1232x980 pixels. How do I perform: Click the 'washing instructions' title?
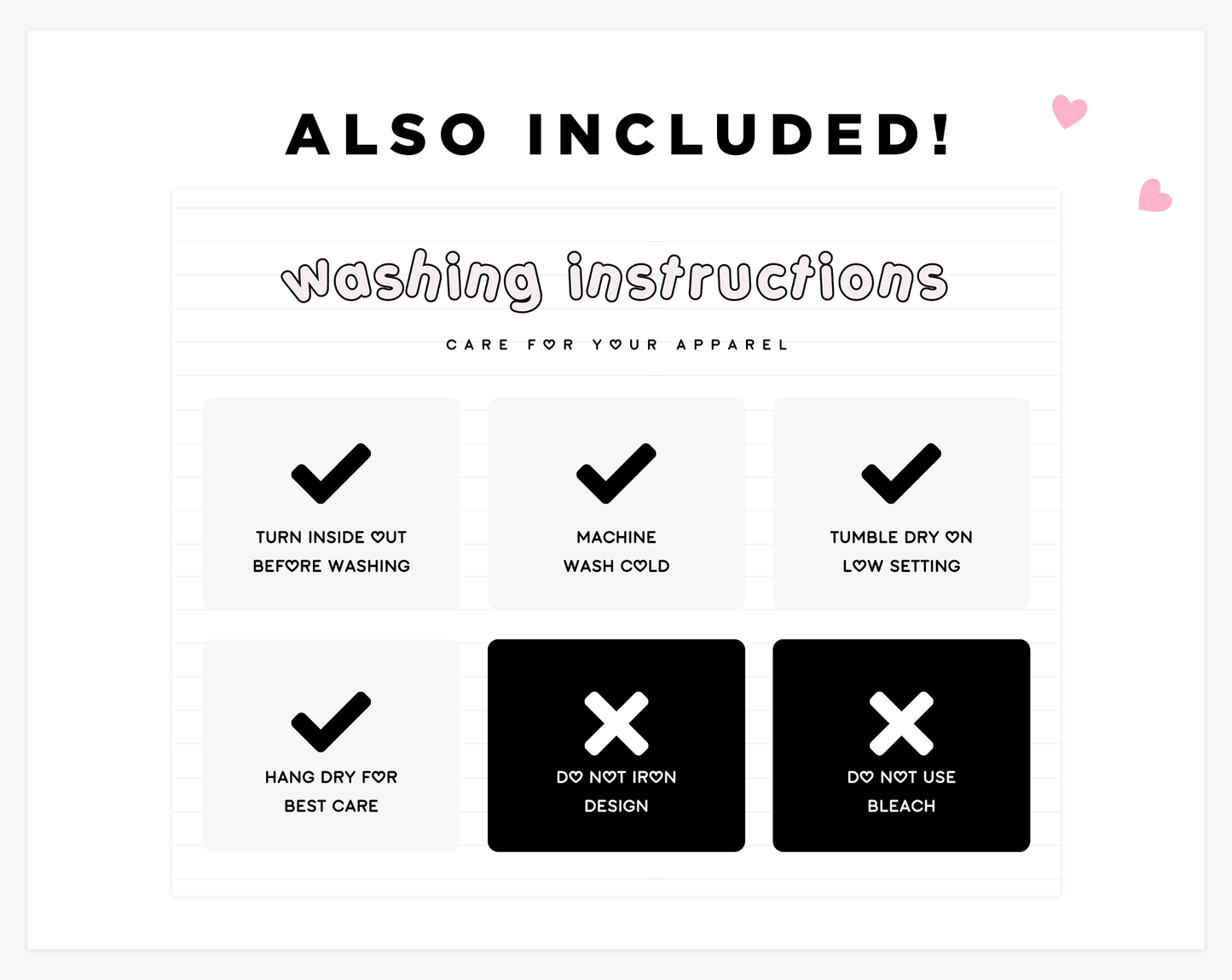point(615,278)
